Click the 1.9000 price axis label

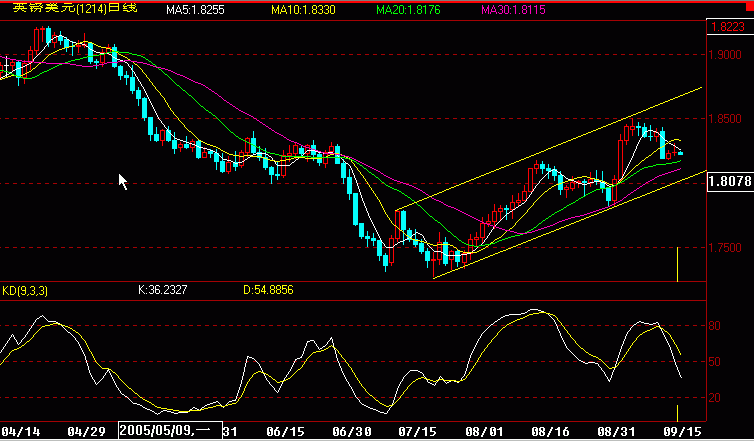pyautogui.click(x=725, y=54)
